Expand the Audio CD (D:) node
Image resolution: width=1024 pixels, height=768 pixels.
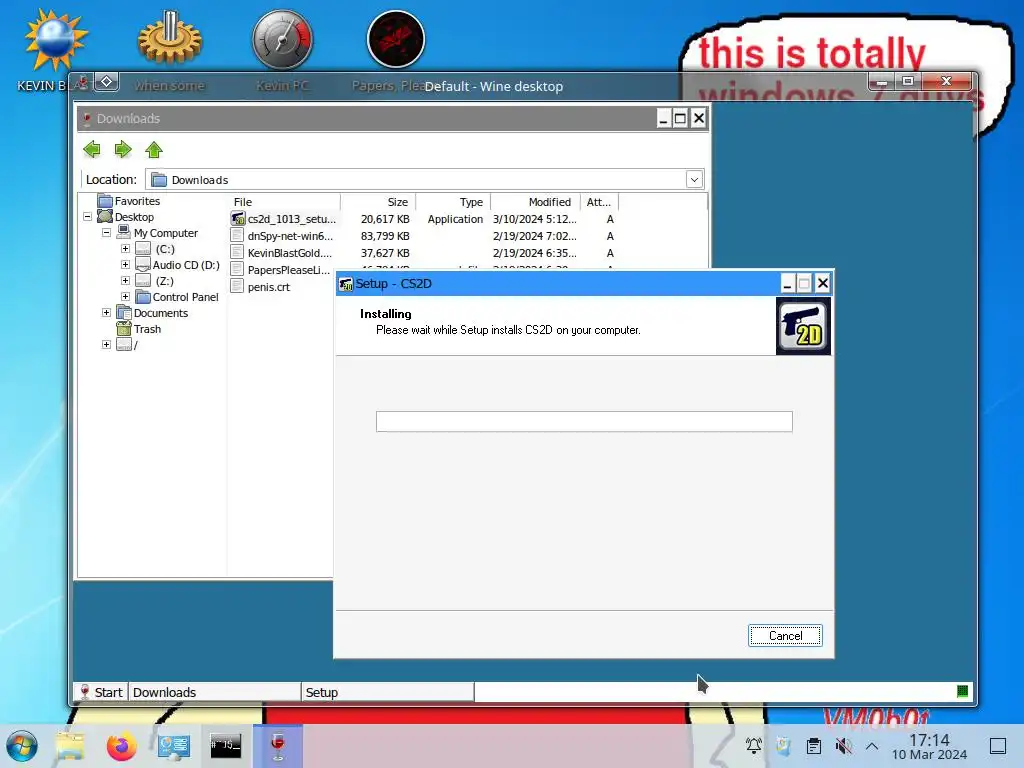point(125,264)
